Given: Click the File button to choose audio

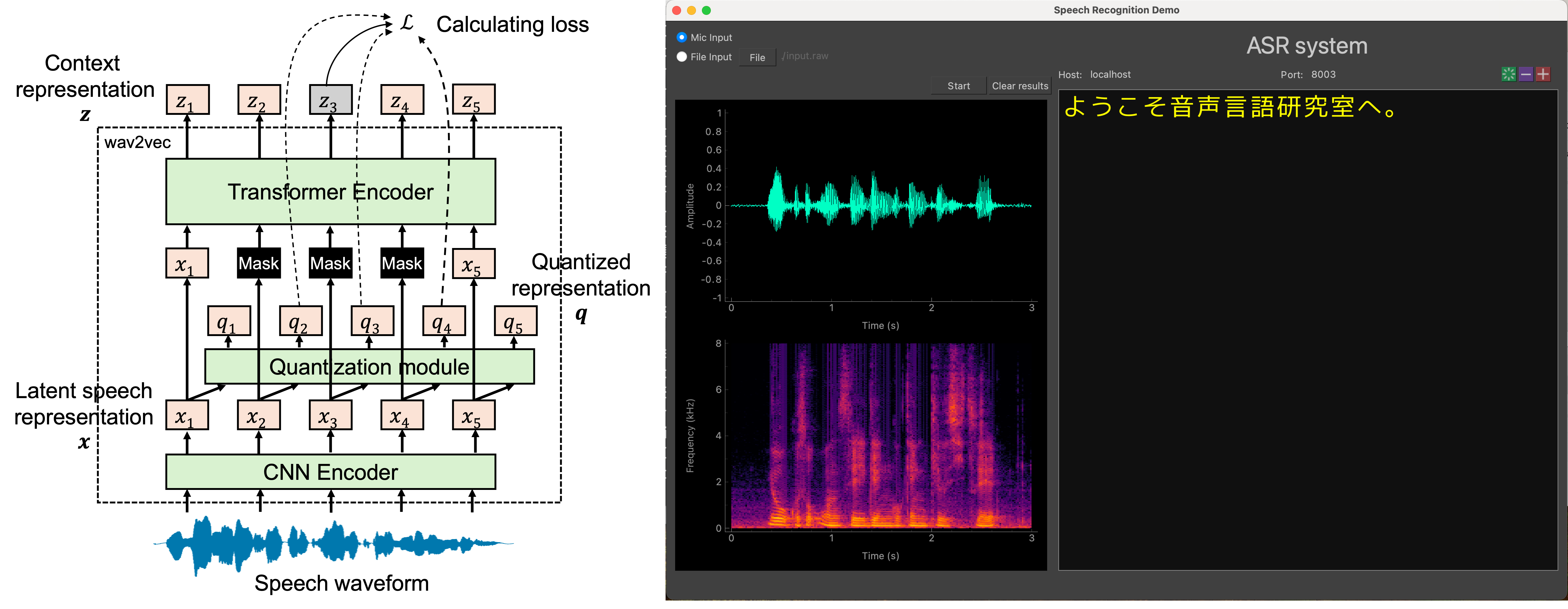Looking at the screenshot, I should 757,57.
